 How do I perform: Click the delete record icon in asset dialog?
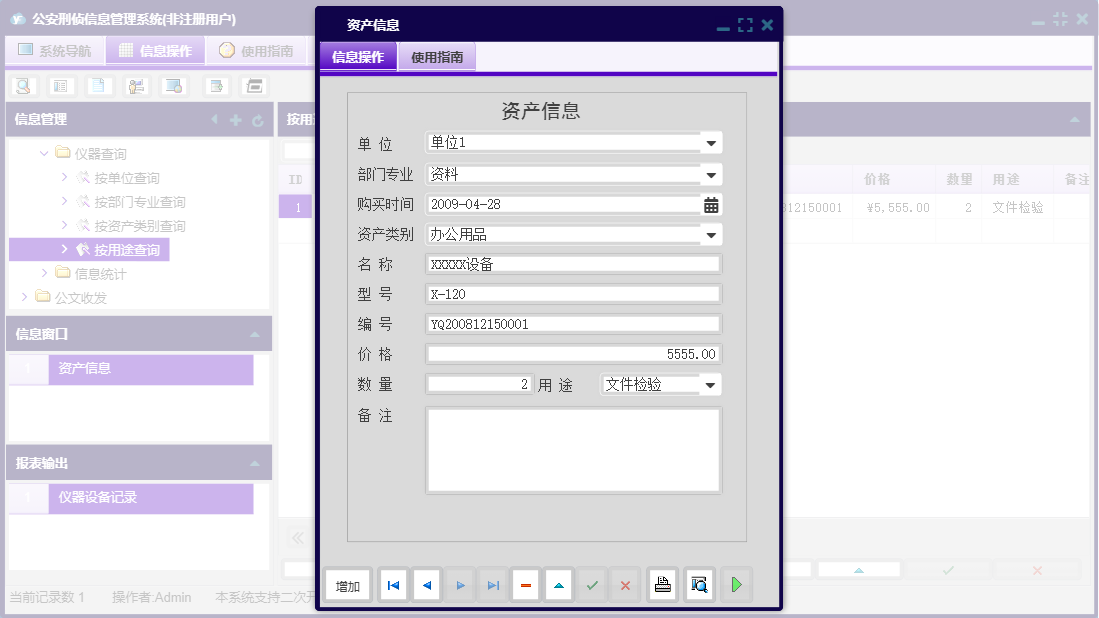tap(525, 585)
